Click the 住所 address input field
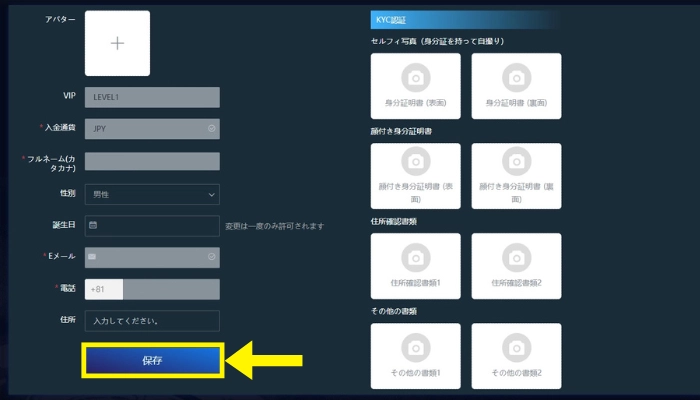This screenshot has width=700, height=400. (152, 321)
